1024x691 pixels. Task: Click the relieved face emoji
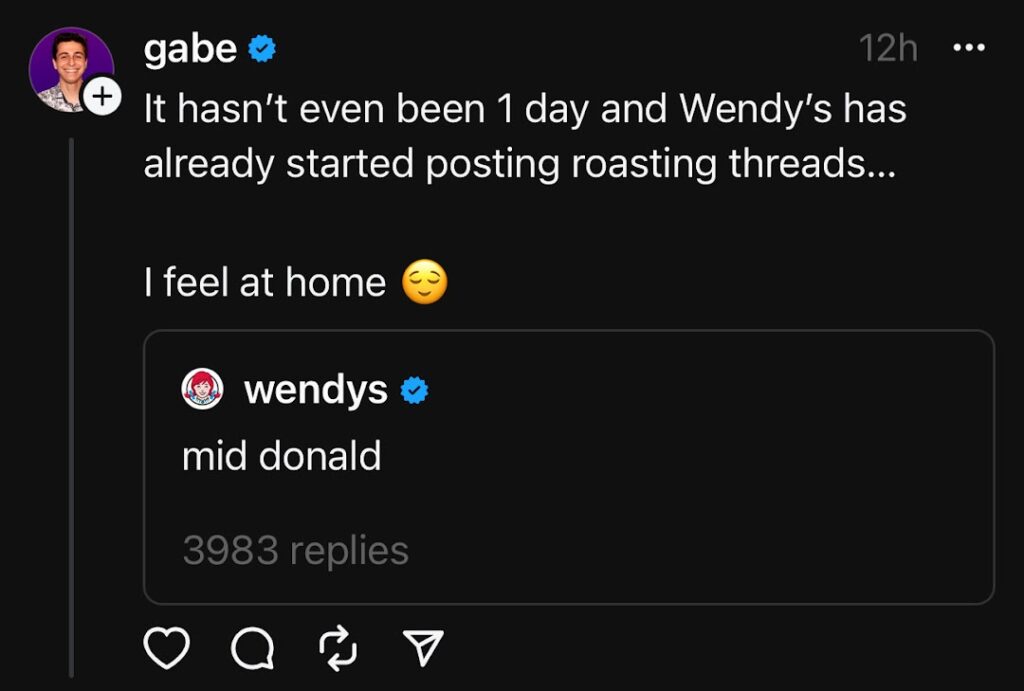[424, 283]
